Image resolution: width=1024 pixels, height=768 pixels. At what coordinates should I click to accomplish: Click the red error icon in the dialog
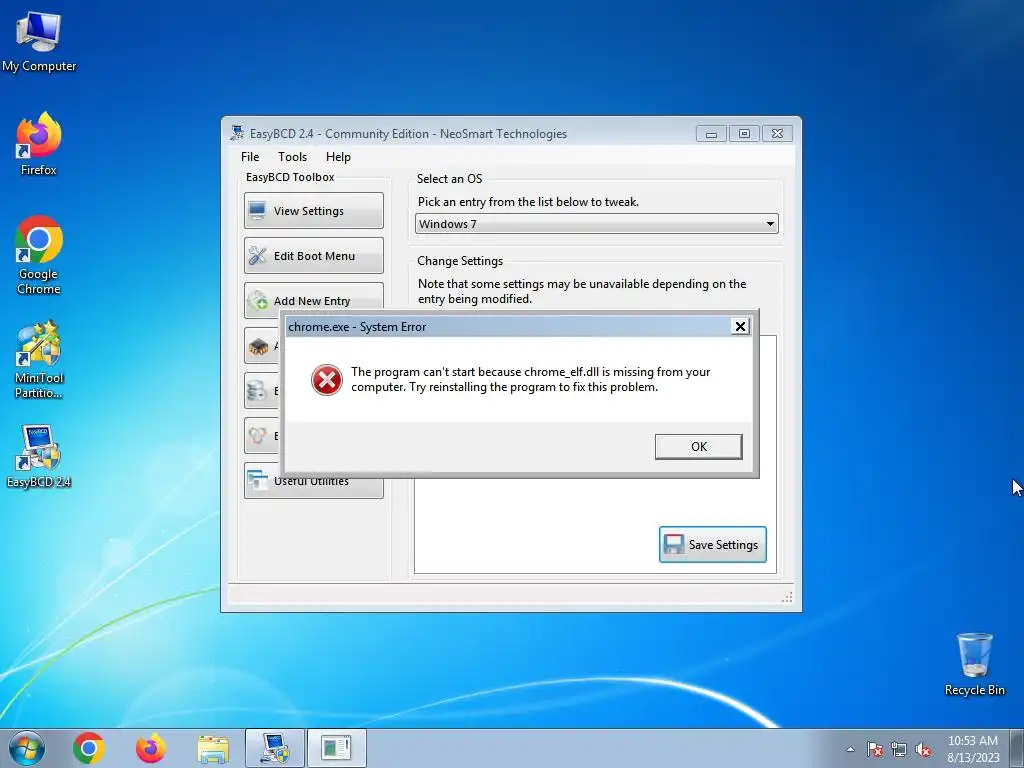pos(327,380)
